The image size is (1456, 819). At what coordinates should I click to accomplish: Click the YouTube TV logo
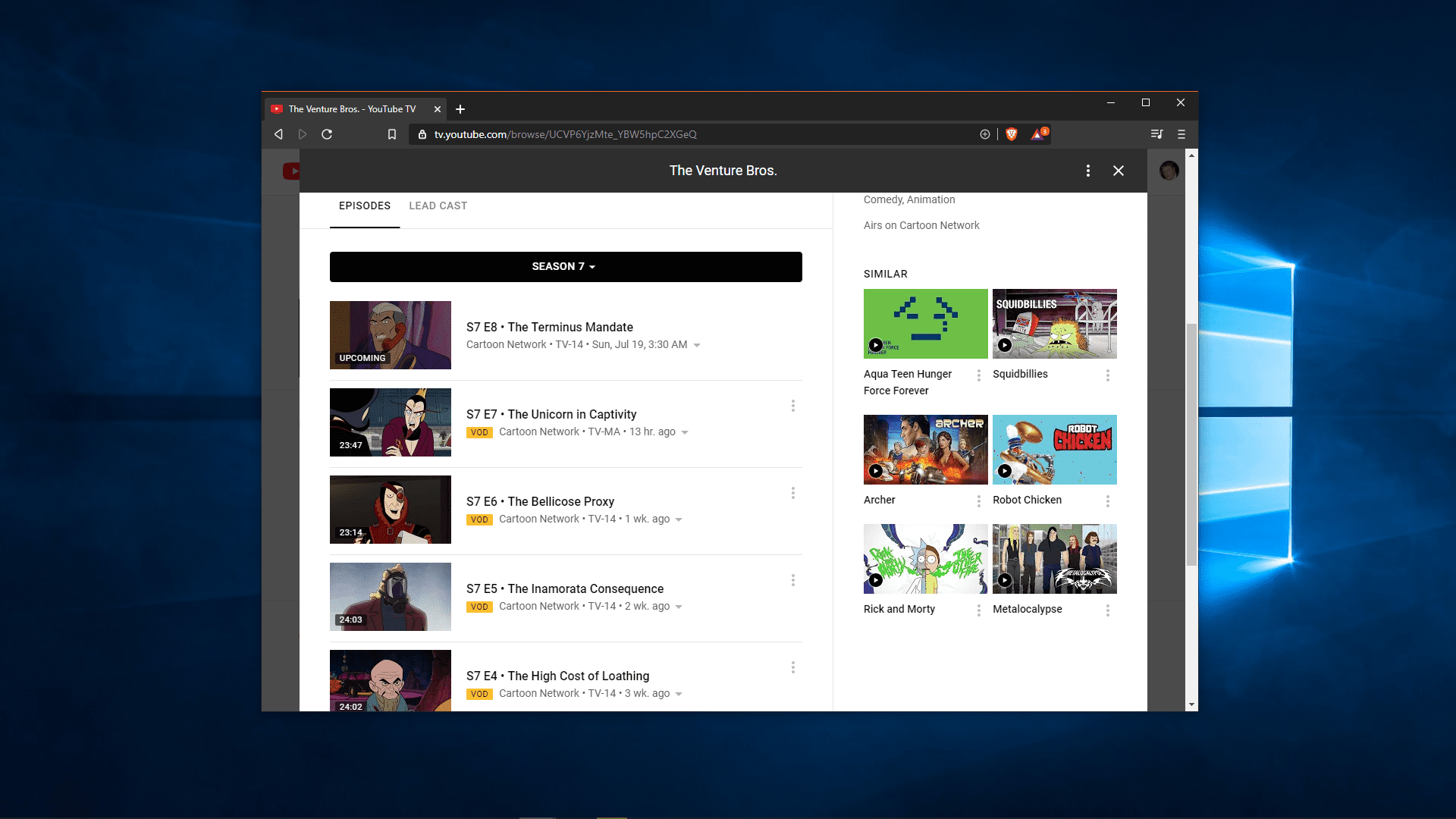tap(291, 171)
